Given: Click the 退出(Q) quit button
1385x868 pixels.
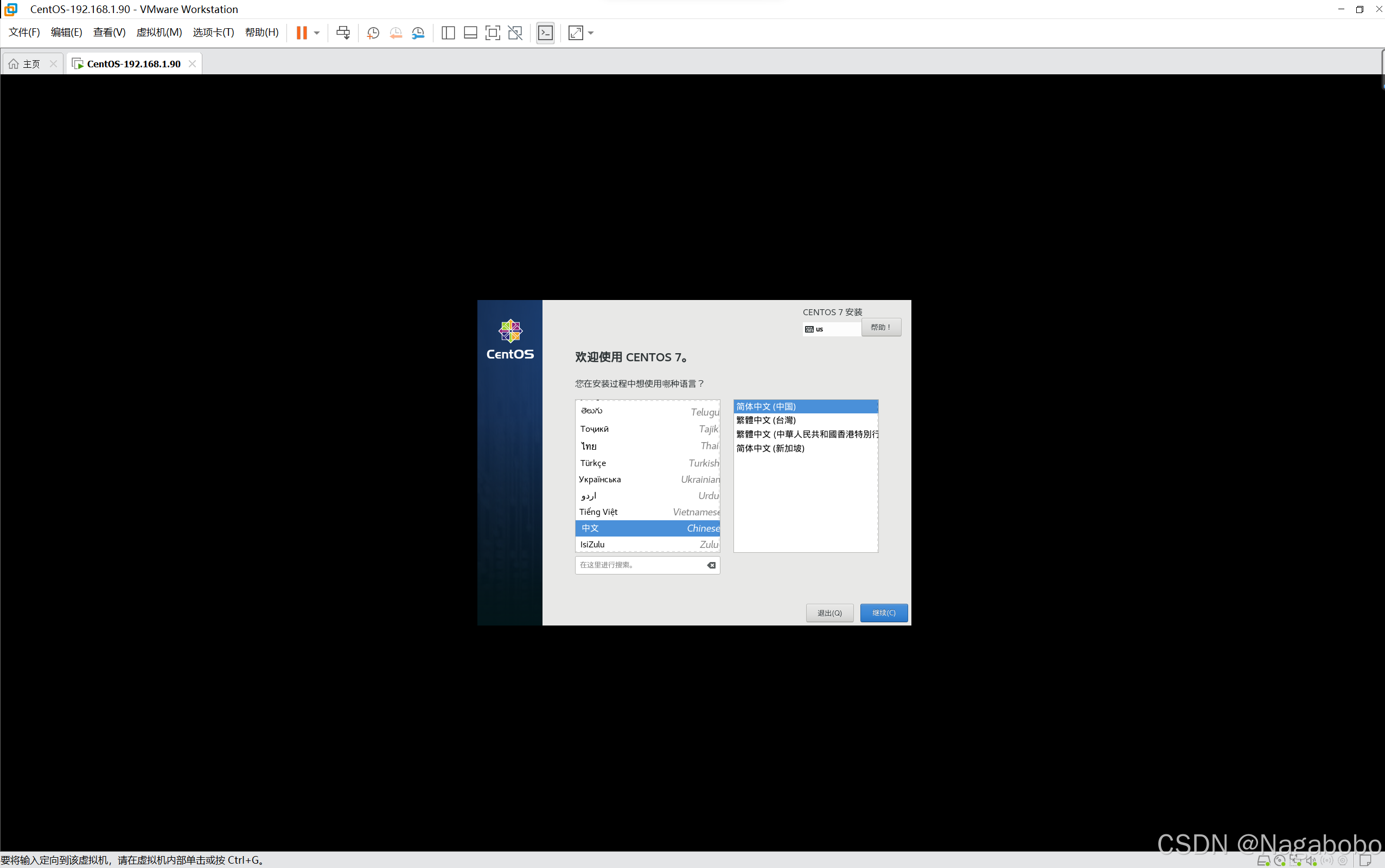Looking at the screenshot, I should pyautogui.click(x=829, y=612).
